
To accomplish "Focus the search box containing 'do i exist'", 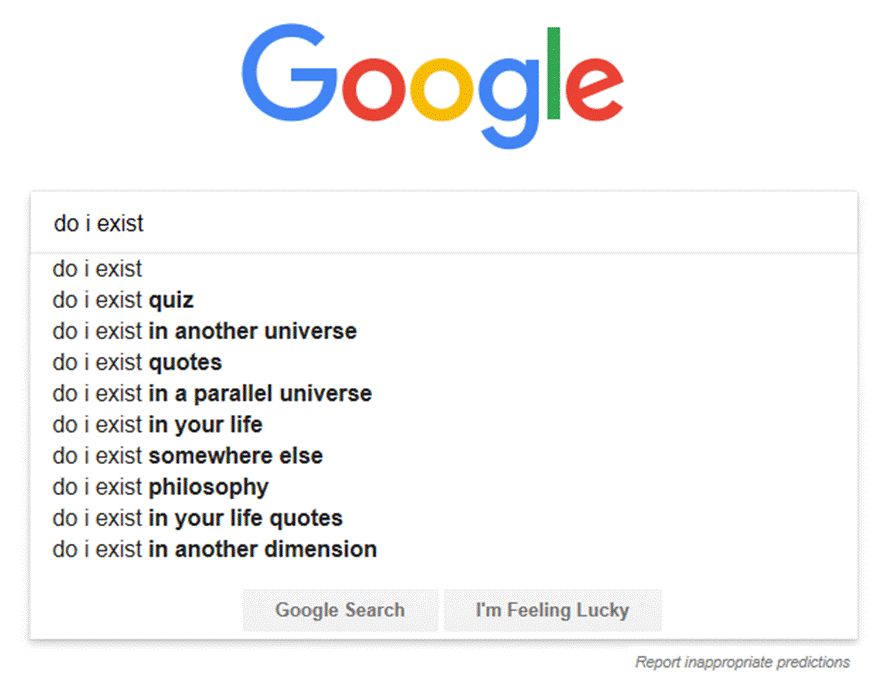I will click(443, 224).
